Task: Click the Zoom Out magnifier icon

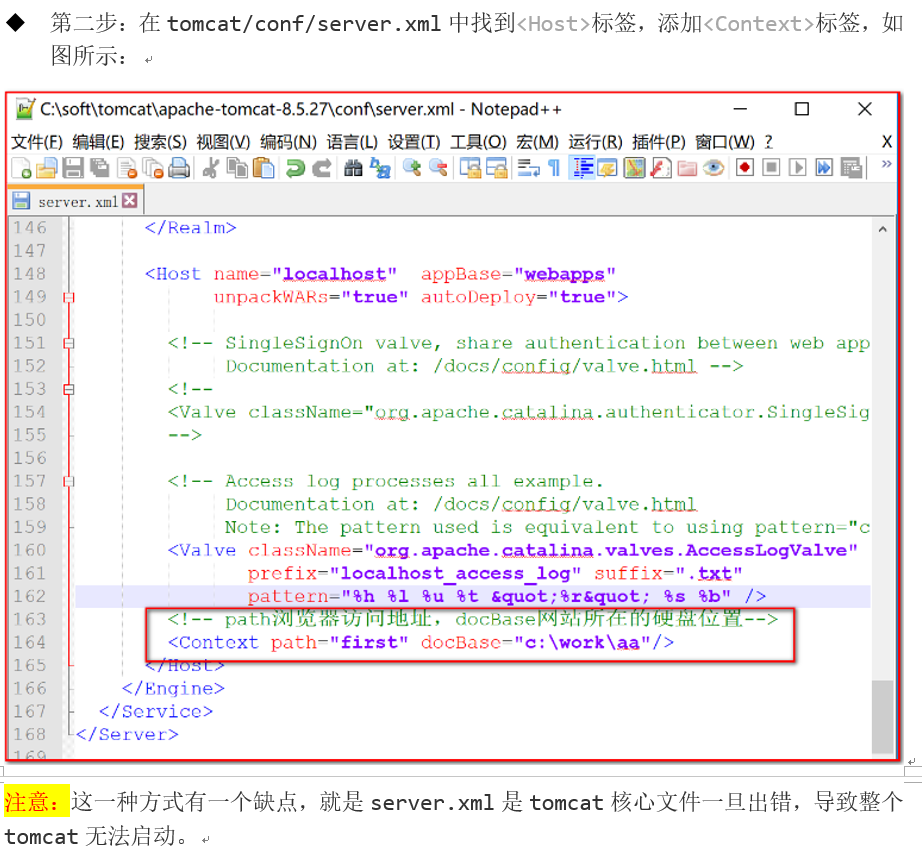Action: 438,168
